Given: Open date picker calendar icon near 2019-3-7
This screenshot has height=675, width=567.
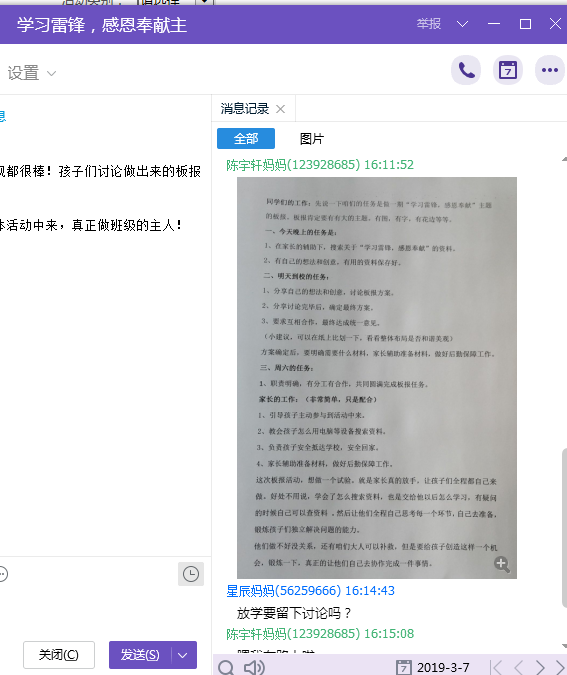Looking at the screenshot, I should tap(403, 667).
